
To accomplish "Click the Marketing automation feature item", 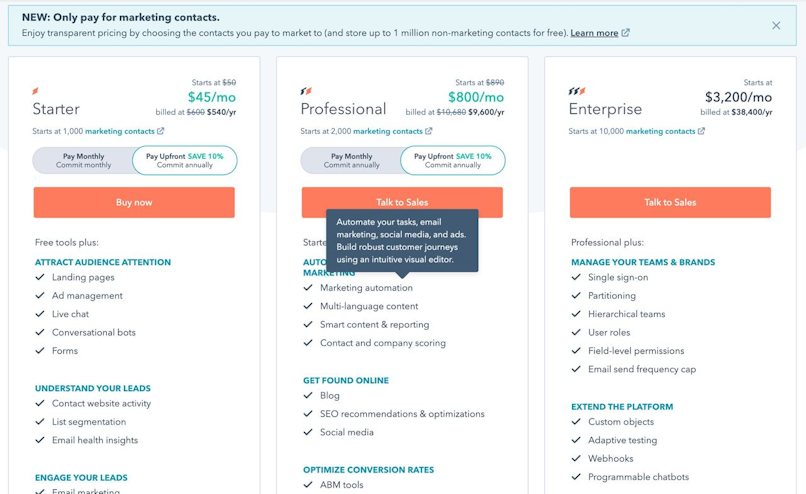I will 366,288.
